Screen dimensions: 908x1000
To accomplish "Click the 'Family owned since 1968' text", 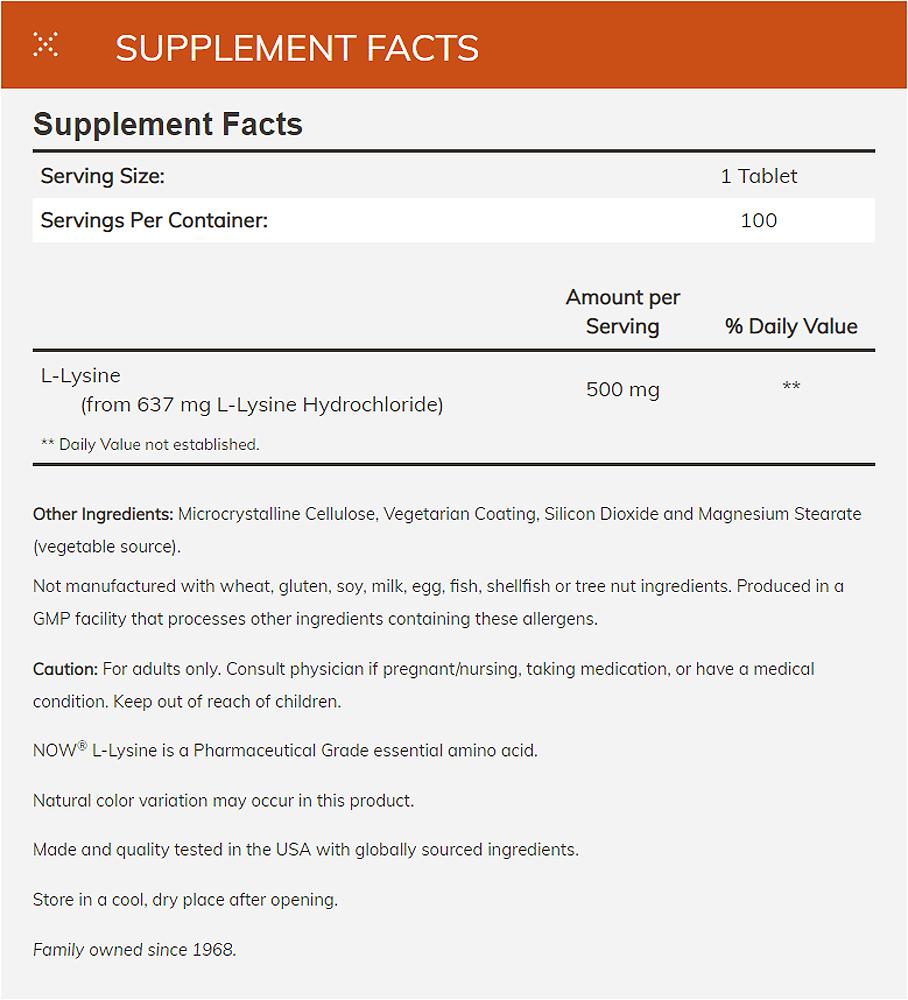I will 134,949.
